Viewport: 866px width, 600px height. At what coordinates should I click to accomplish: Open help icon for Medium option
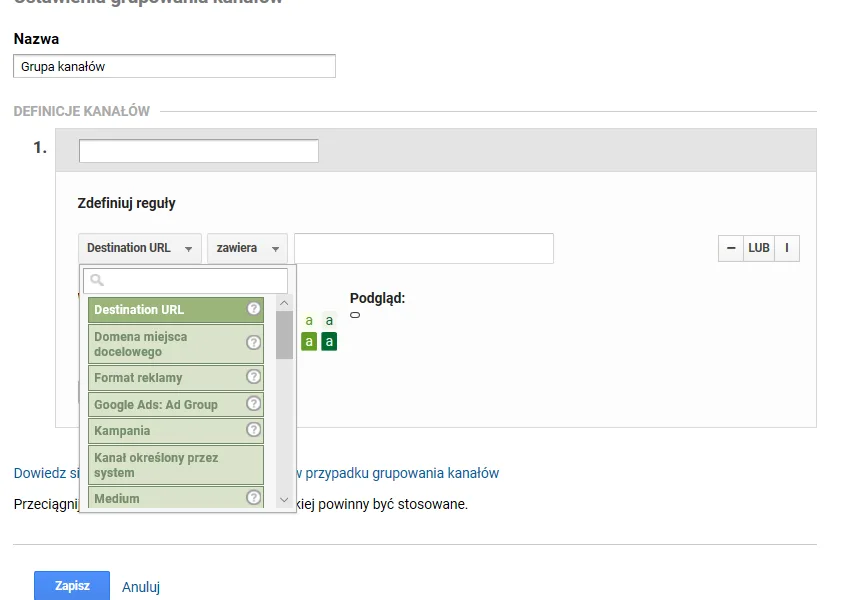(x=254, y=498)
